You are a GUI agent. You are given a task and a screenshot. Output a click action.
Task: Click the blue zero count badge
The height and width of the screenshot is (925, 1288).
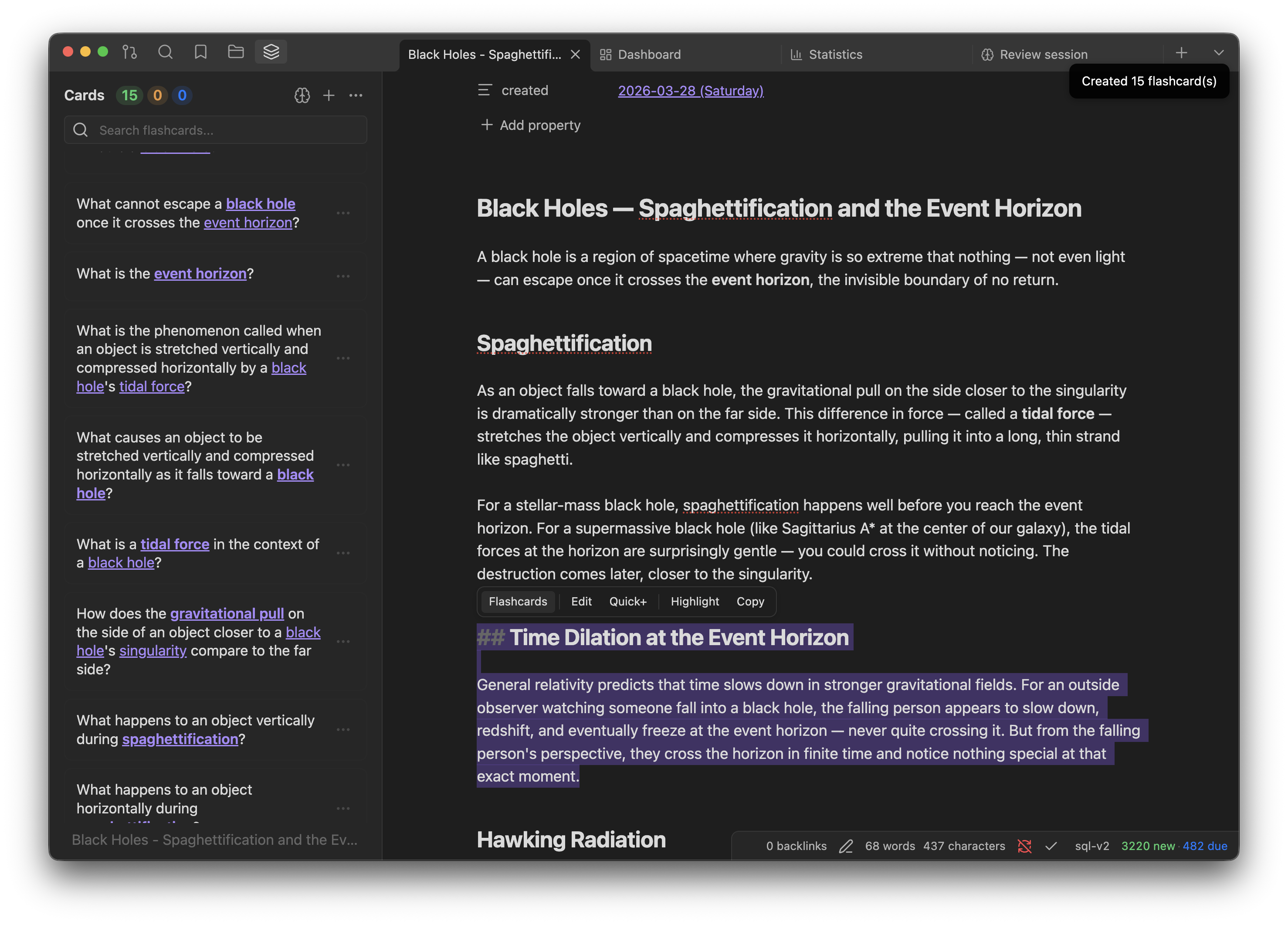(x=182, y=95)
